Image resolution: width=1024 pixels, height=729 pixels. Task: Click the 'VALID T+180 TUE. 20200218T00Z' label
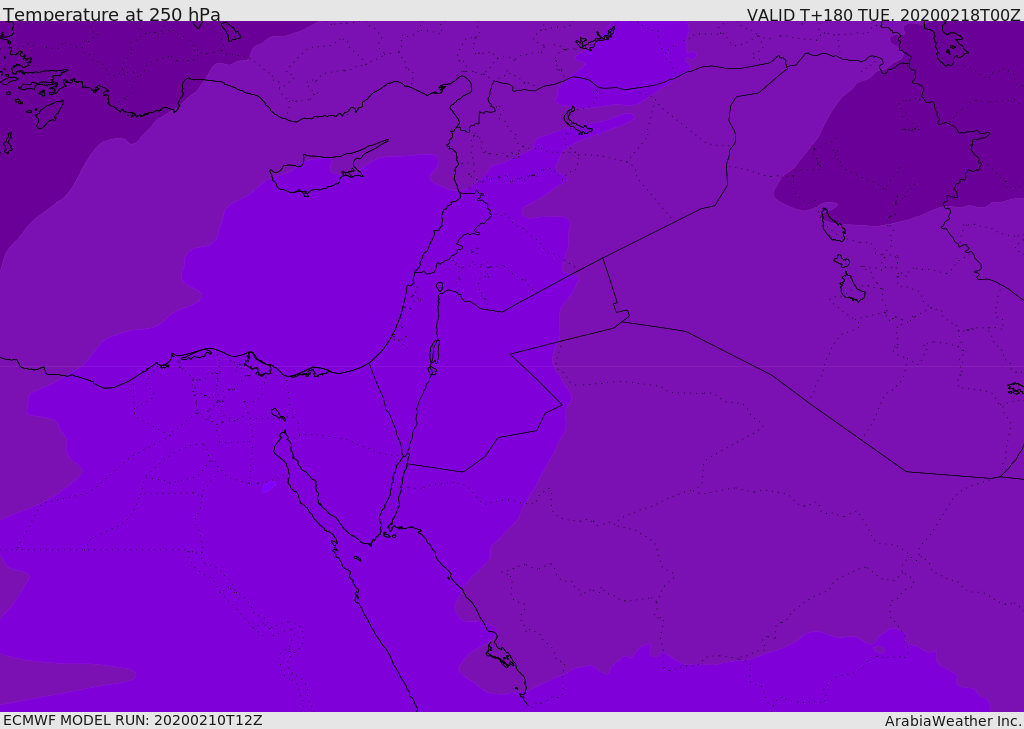click(884, 15)
